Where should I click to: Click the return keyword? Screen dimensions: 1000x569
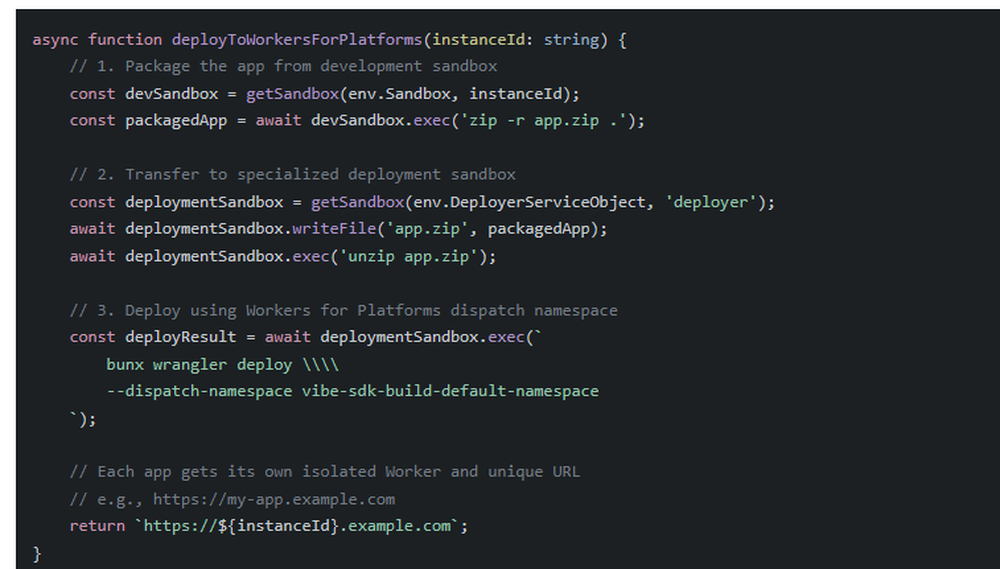coord(97,526)
